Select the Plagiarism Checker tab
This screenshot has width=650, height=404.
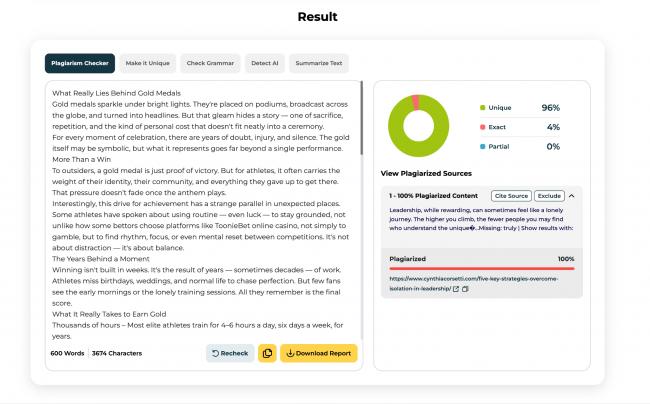80,63
